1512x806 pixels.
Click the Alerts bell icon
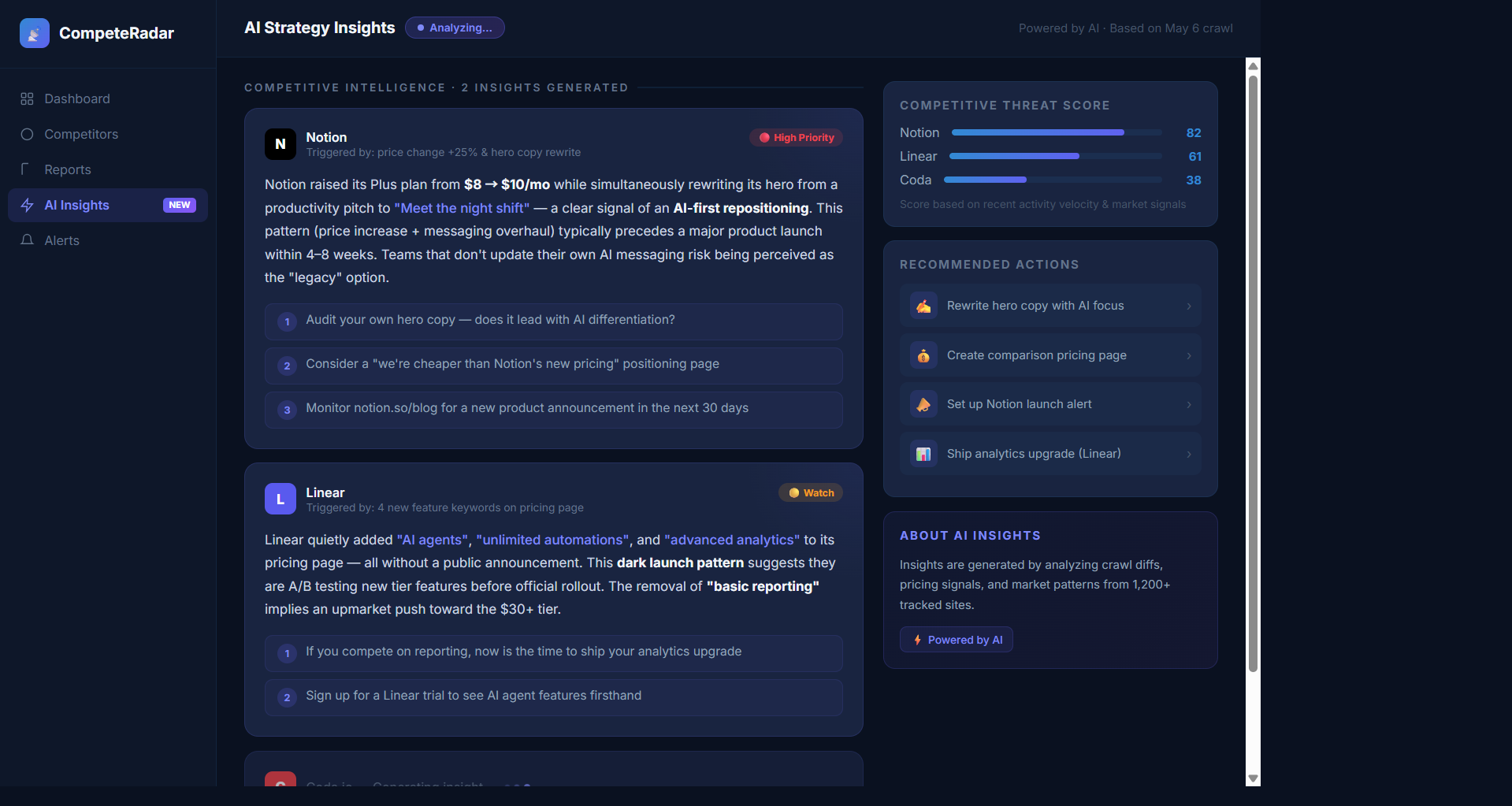[x=27, y=240]
